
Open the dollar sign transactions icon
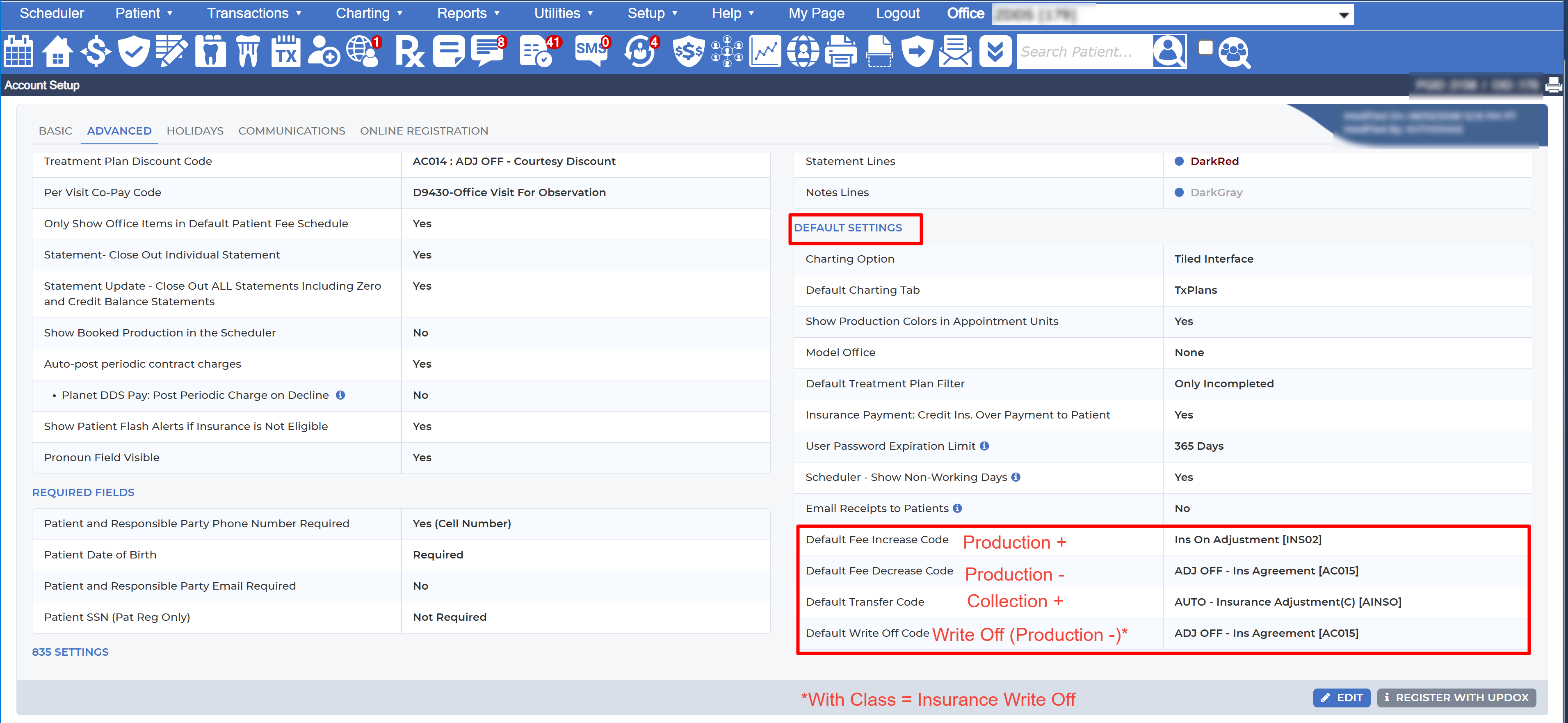(96, 52)
